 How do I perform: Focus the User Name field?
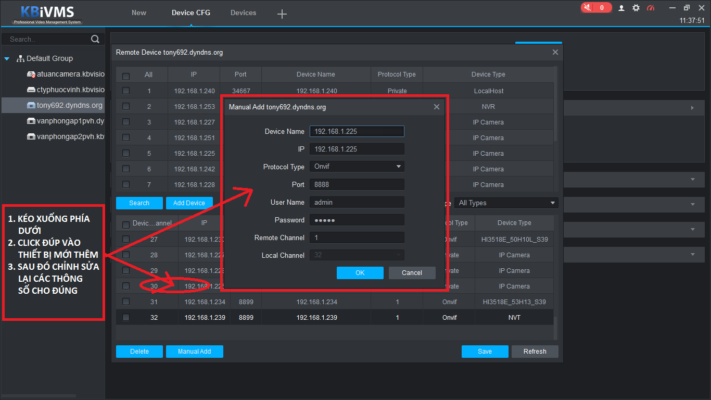(357, 202)
